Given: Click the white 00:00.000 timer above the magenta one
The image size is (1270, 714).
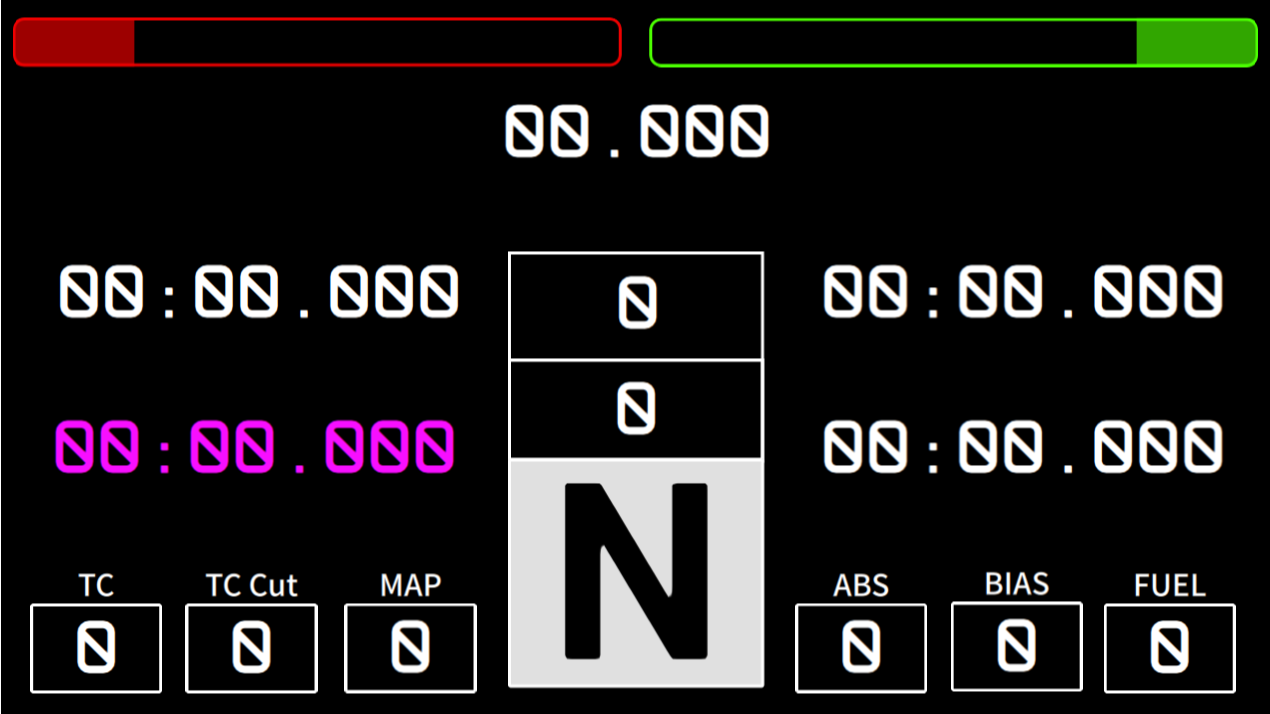Looking at the screenshot, I should [x=259, y=291].
